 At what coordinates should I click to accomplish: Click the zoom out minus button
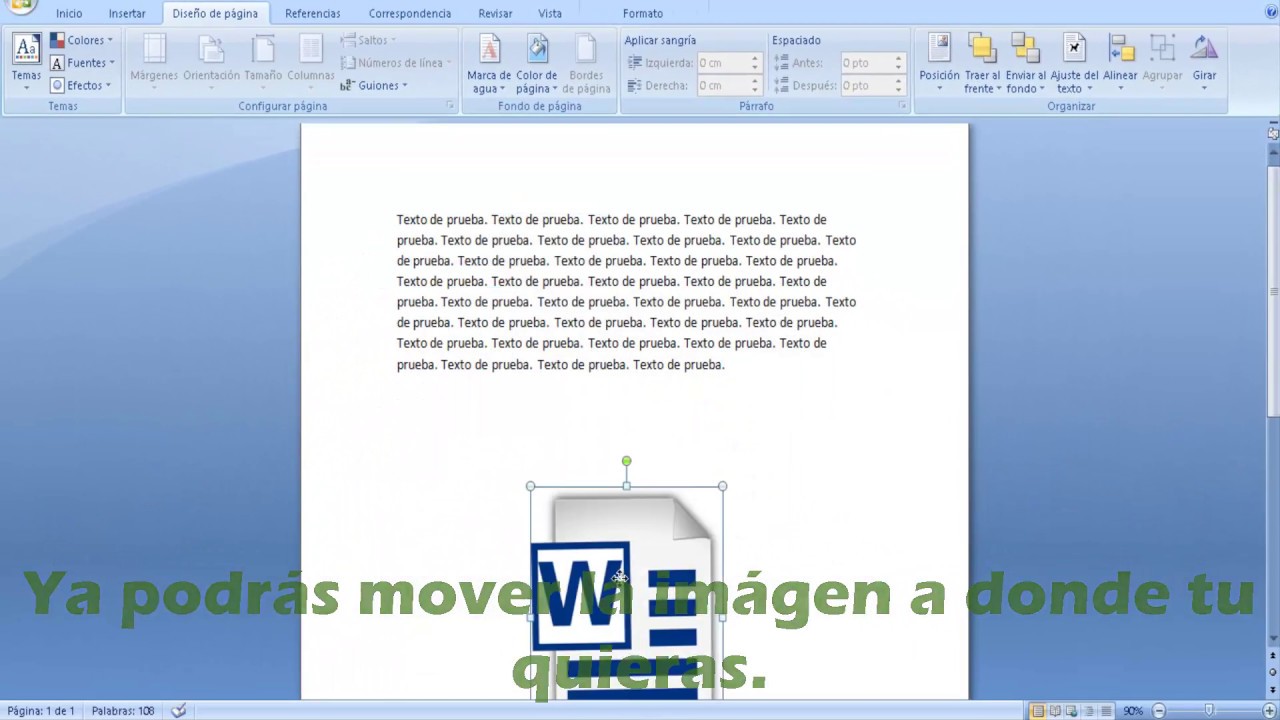pyautogui.click(x=1159, y=711)
